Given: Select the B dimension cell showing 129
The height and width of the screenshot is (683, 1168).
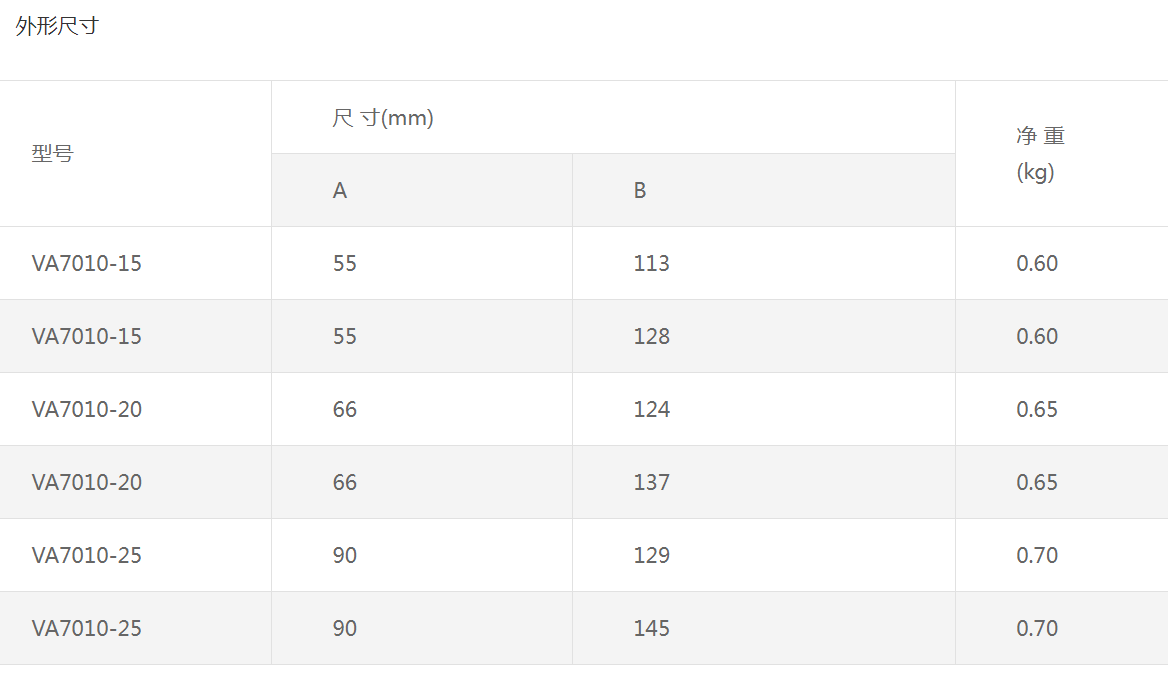Looking at the screenshot, I should point(652,555).
